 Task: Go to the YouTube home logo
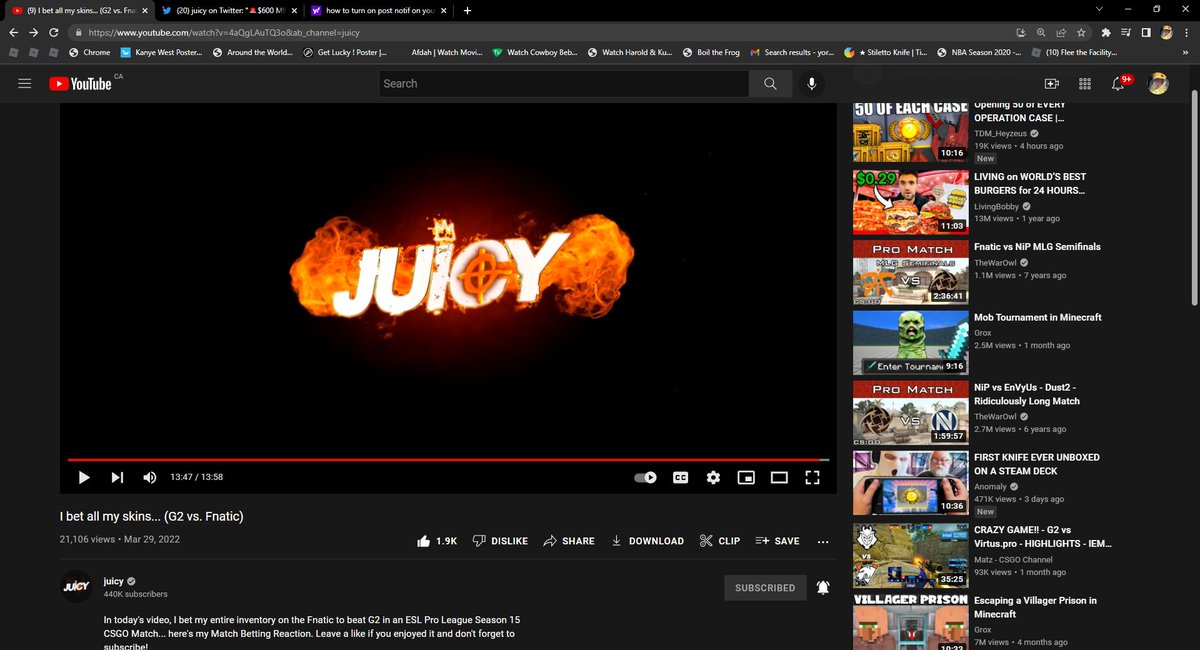click(80, 84)
